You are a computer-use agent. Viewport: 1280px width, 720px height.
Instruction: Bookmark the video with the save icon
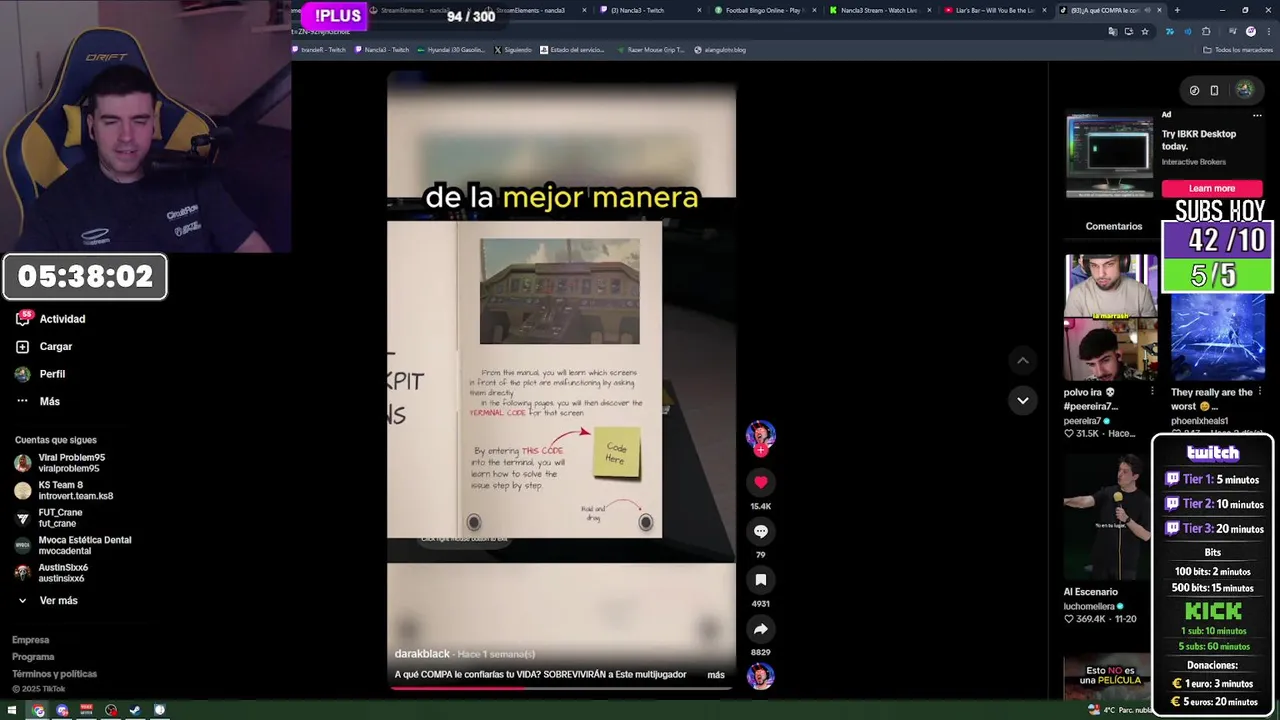pos(760,580)
